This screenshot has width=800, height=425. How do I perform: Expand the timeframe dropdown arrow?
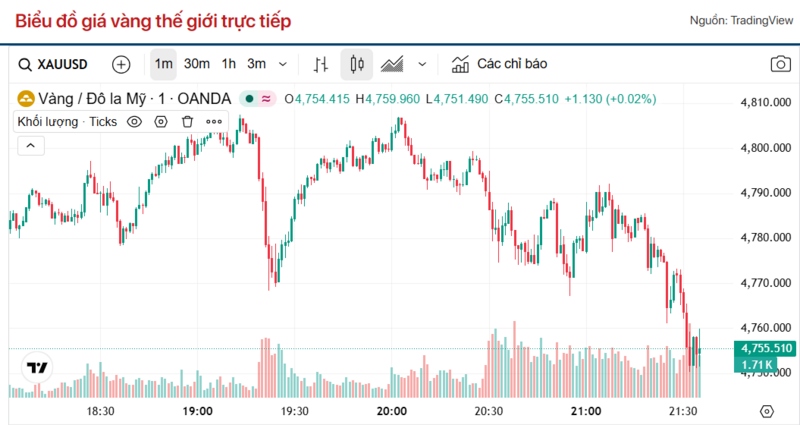(x=283, y=64)
